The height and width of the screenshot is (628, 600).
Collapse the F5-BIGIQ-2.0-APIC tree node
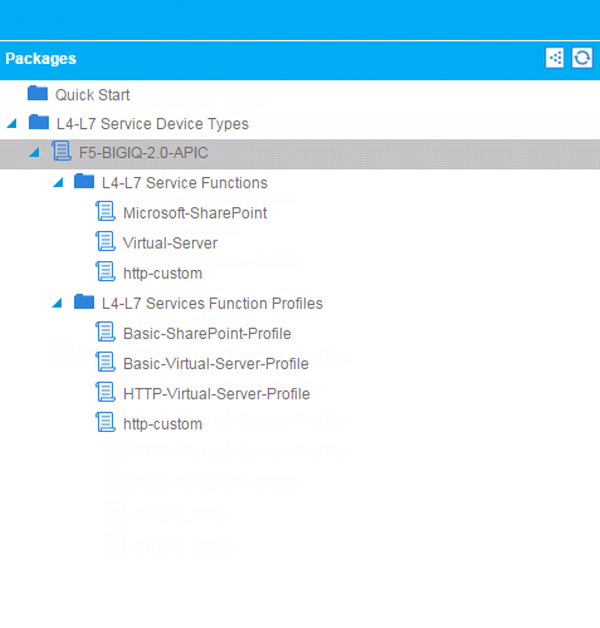pos(34,153)
